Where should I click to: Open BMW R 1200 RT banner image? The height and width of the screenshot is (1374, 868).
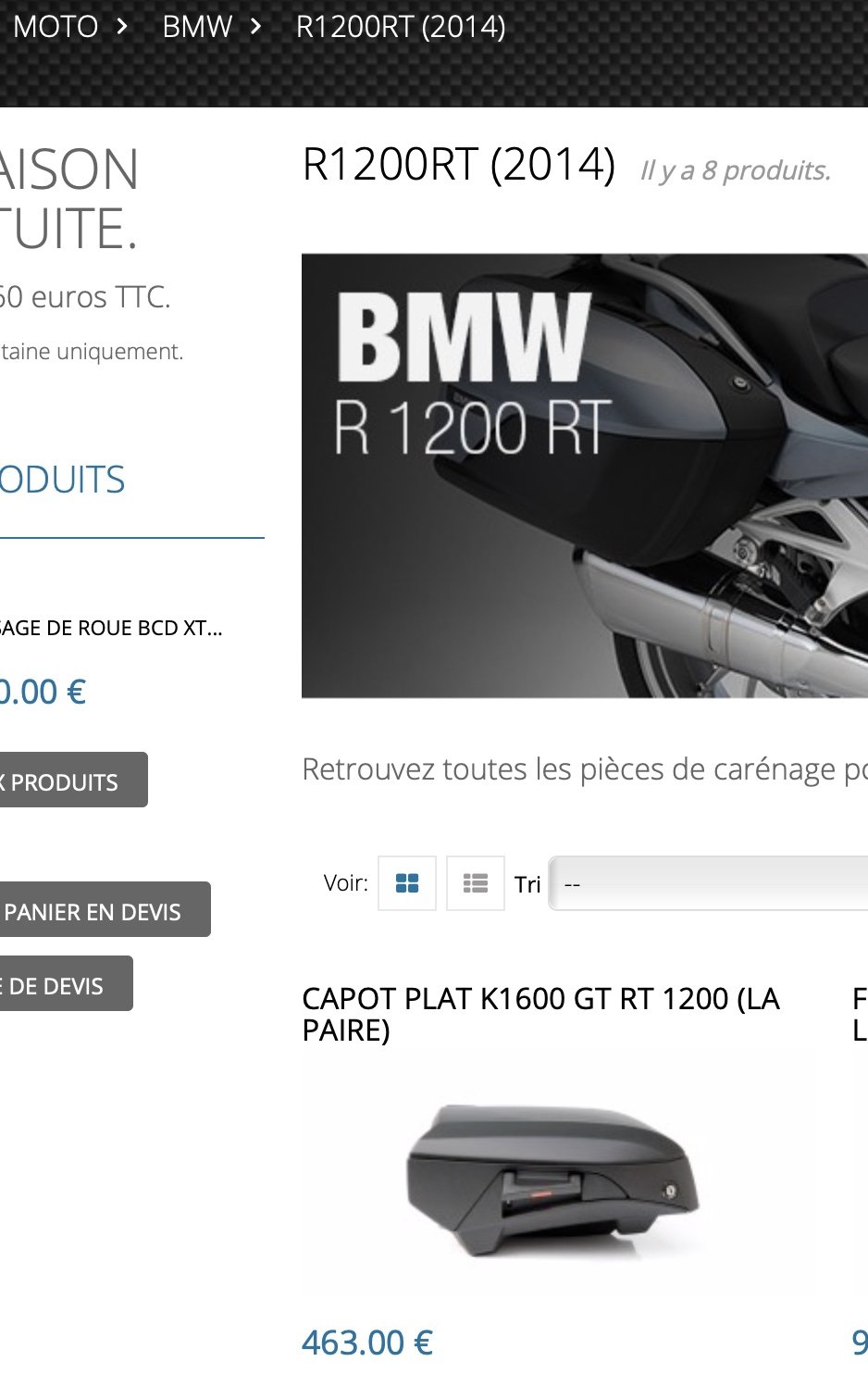(585, 476)
